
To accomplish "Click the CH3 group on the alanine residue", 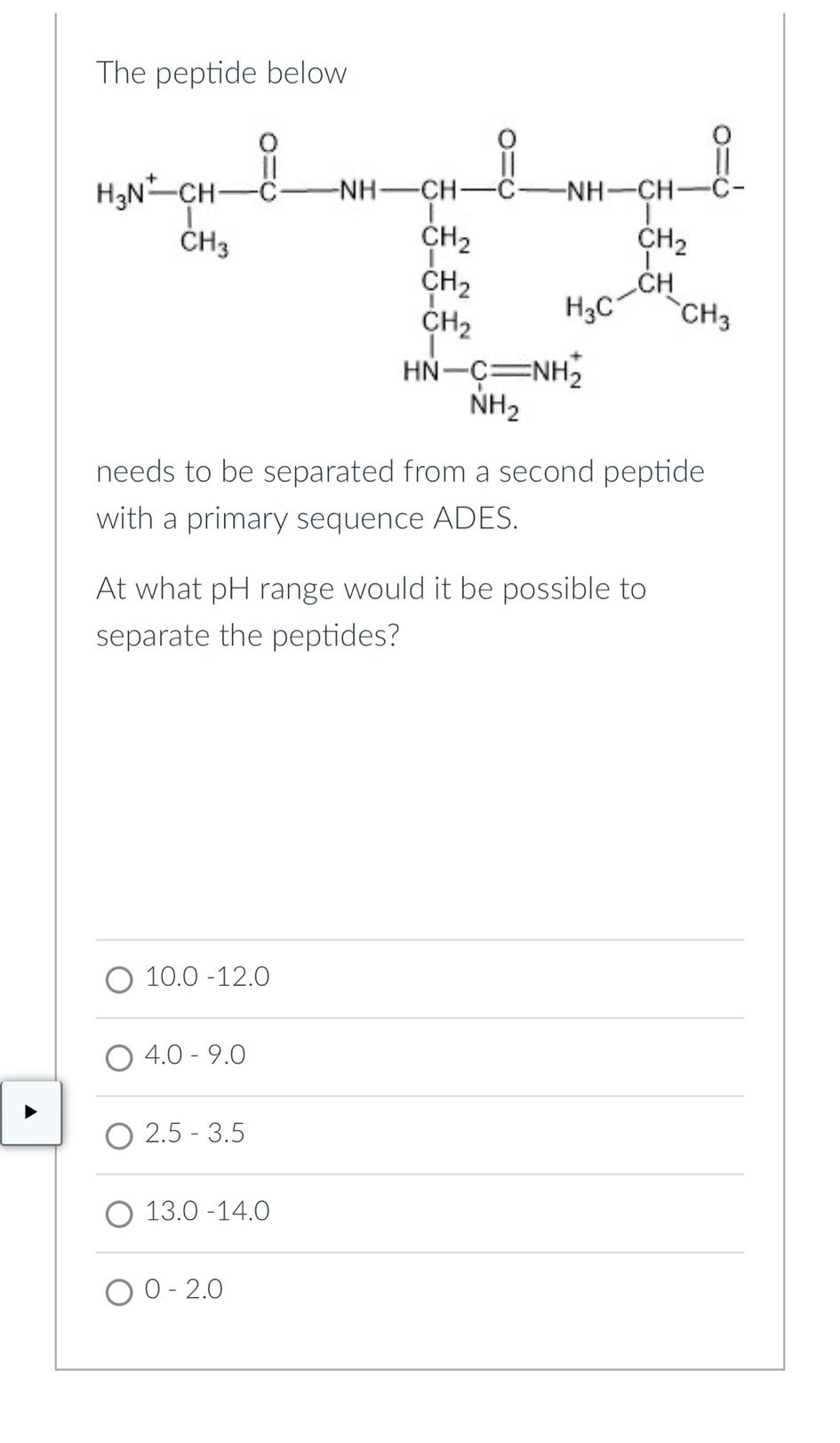I will point(204,240).
